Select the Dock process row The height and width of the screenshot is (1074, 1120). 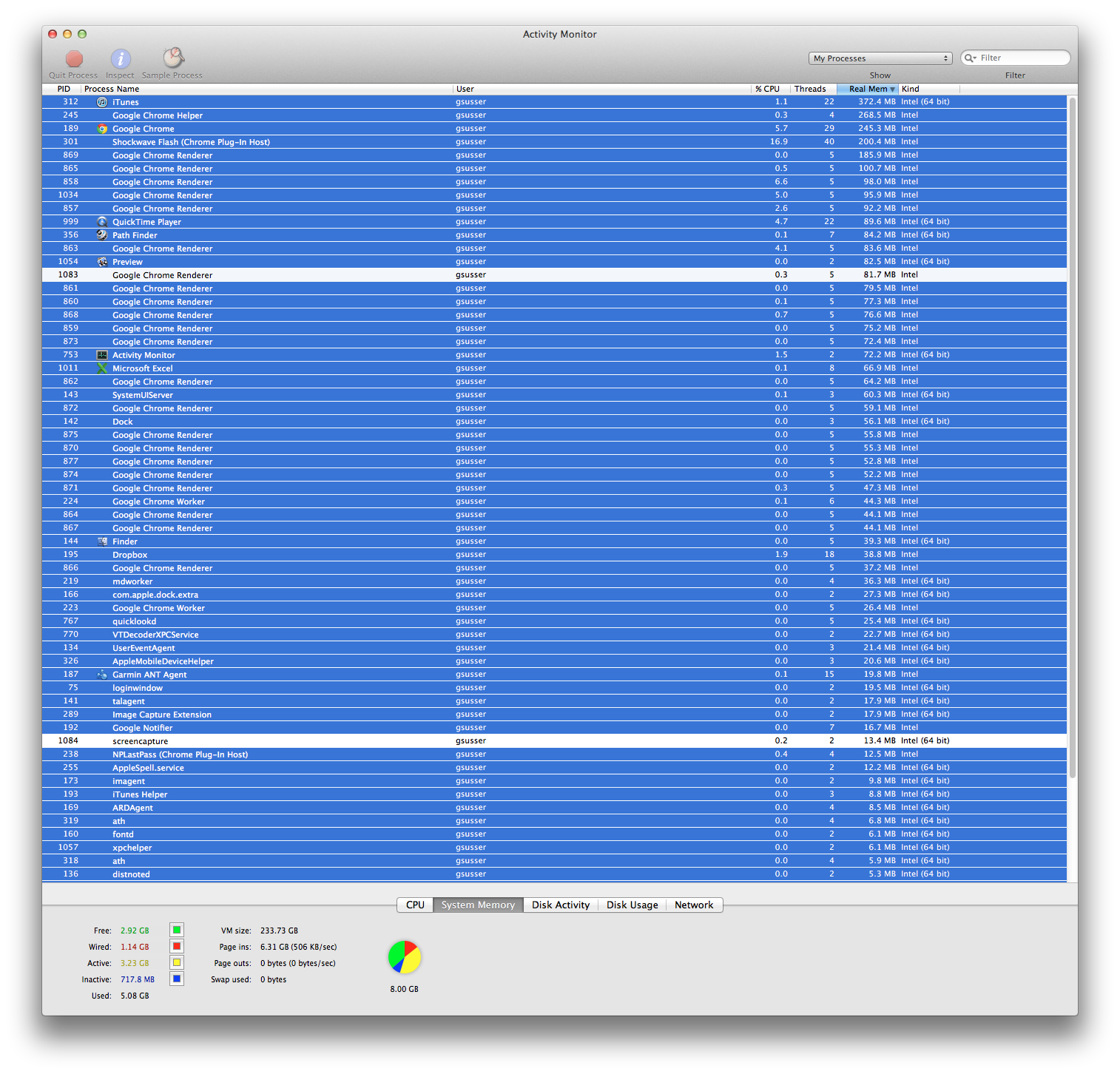coord(554,422)
